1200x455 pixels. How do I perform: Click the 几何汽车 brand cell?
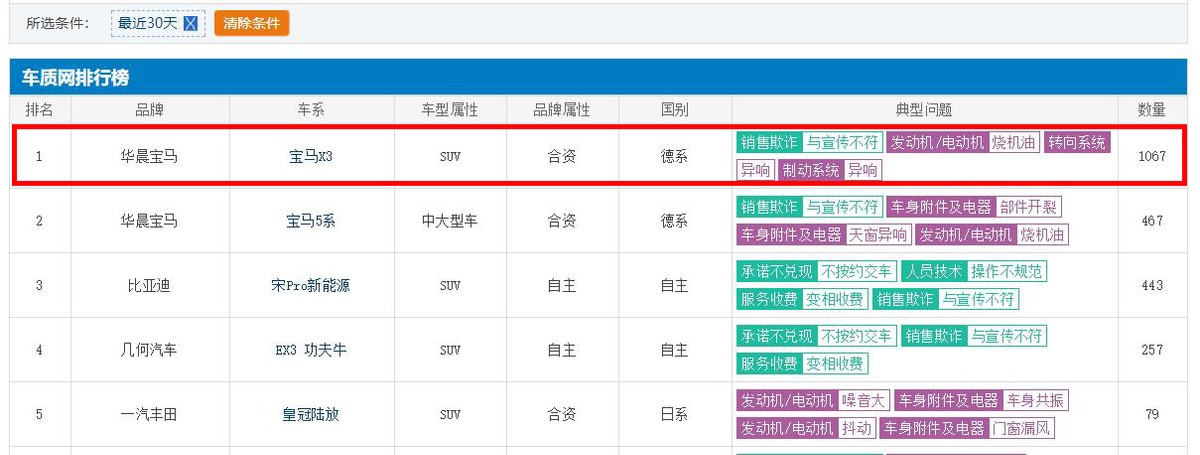(150, 350)
